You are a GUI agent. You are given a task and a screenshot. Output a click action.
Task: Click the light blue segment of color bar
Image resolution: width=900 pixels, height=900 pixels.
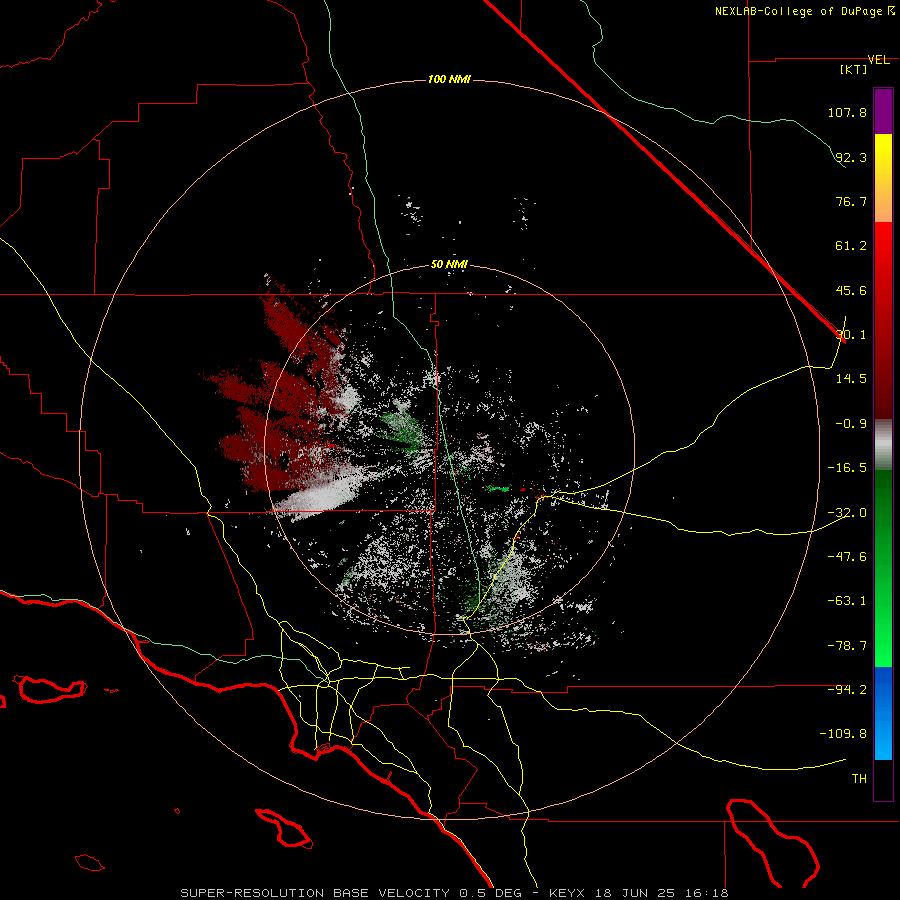click(x=883, y=740)
